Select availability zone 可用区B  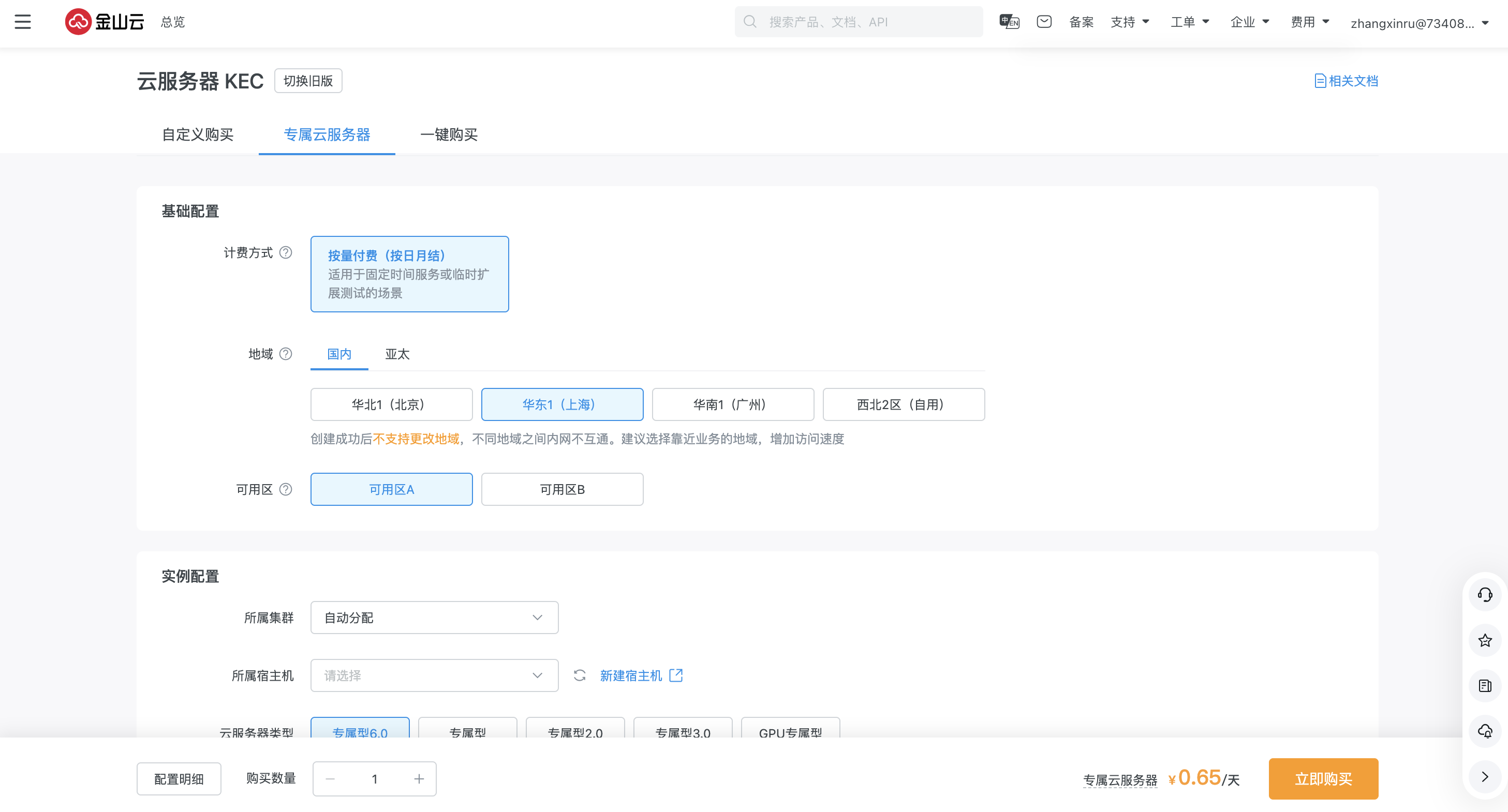(x=562, y=489)
